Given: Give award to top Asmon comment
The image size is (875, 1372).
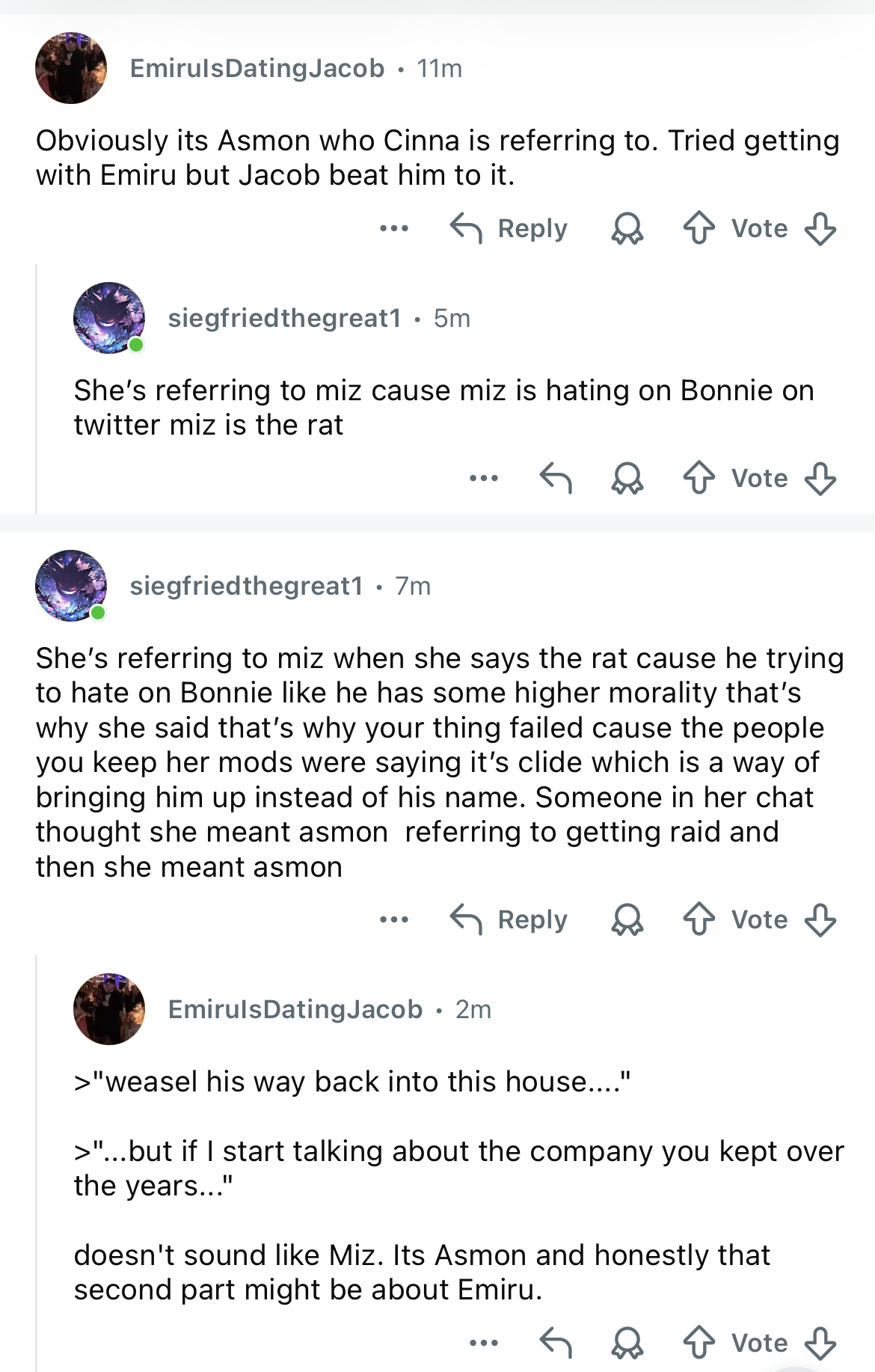Looking at the screenshot, I should click(x=627, y=228).
